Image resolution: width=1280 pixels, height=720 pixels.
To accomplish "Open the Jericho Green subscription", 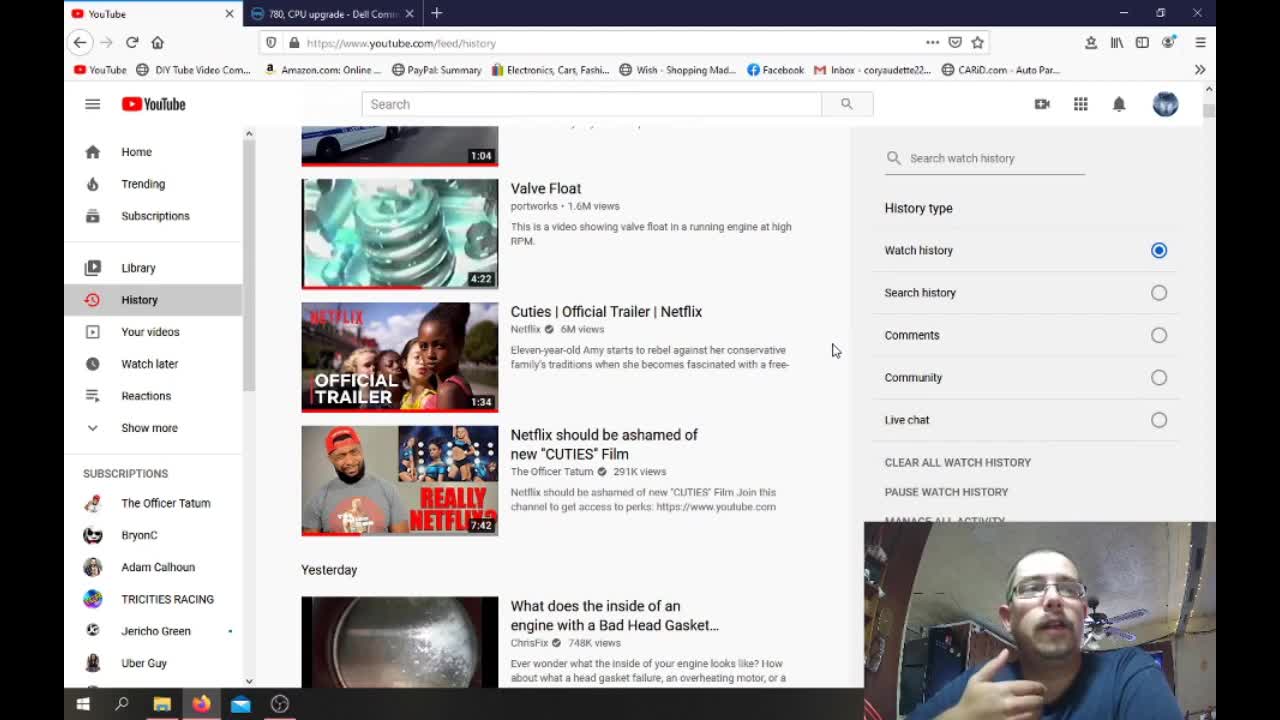I will [x=153, y=631].
